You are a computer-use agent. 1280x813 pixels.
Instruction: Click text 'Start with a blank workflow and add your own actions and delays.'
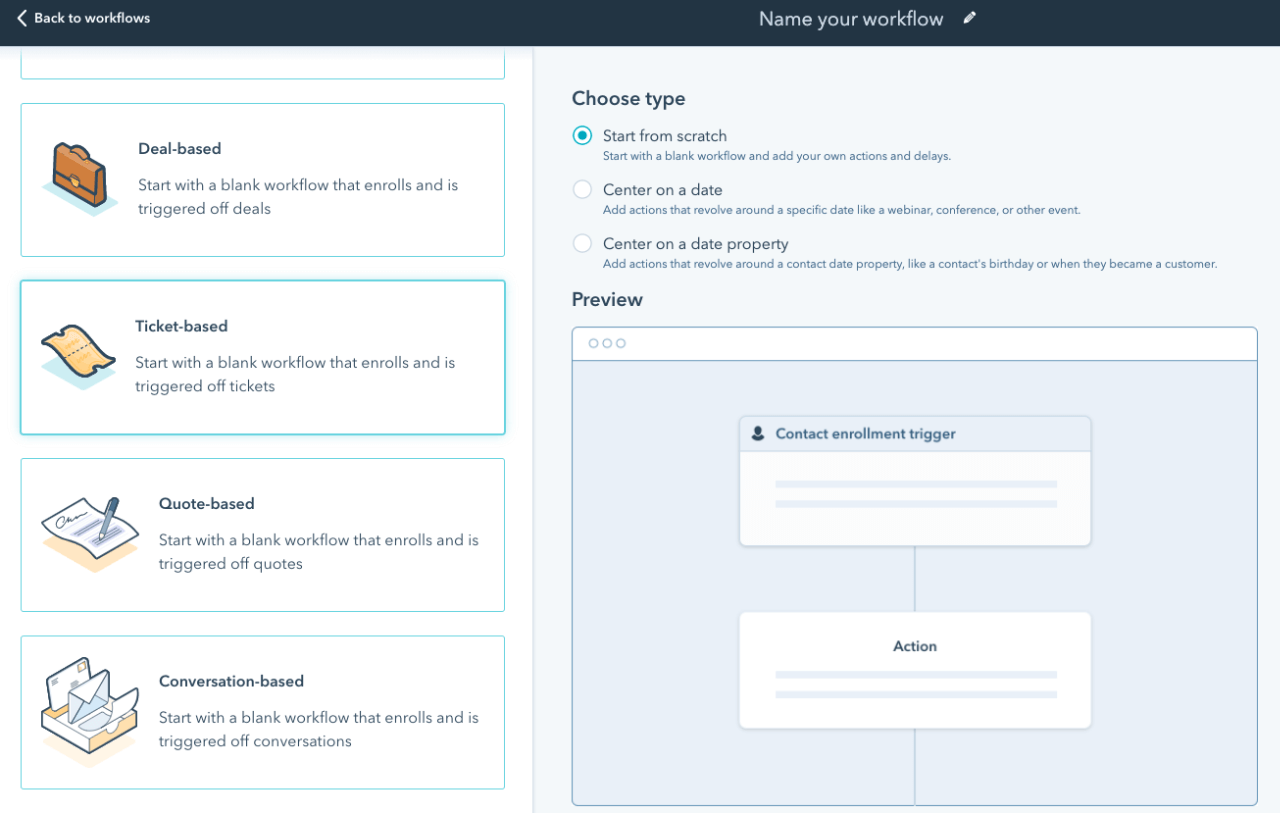776,156
